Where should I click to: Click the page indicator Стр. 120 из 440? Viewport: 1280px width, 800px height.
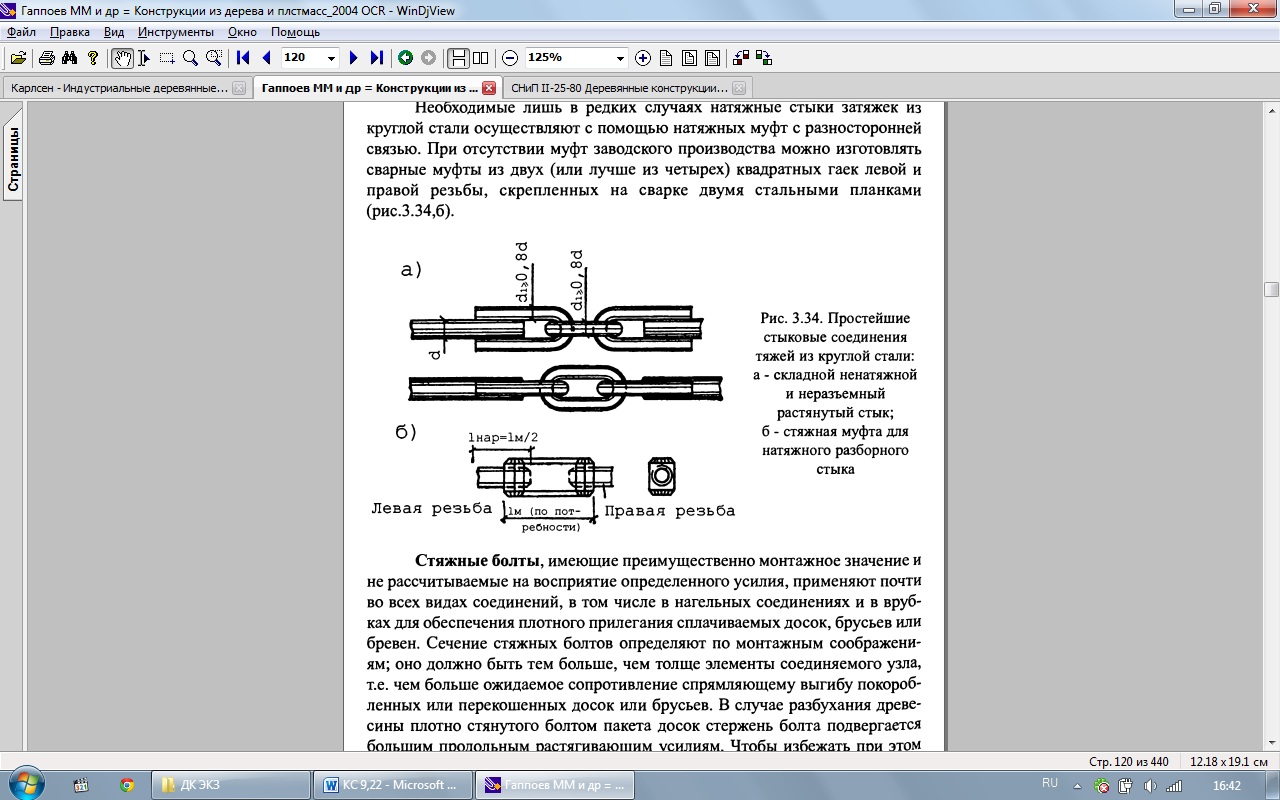coord(1130,761)
